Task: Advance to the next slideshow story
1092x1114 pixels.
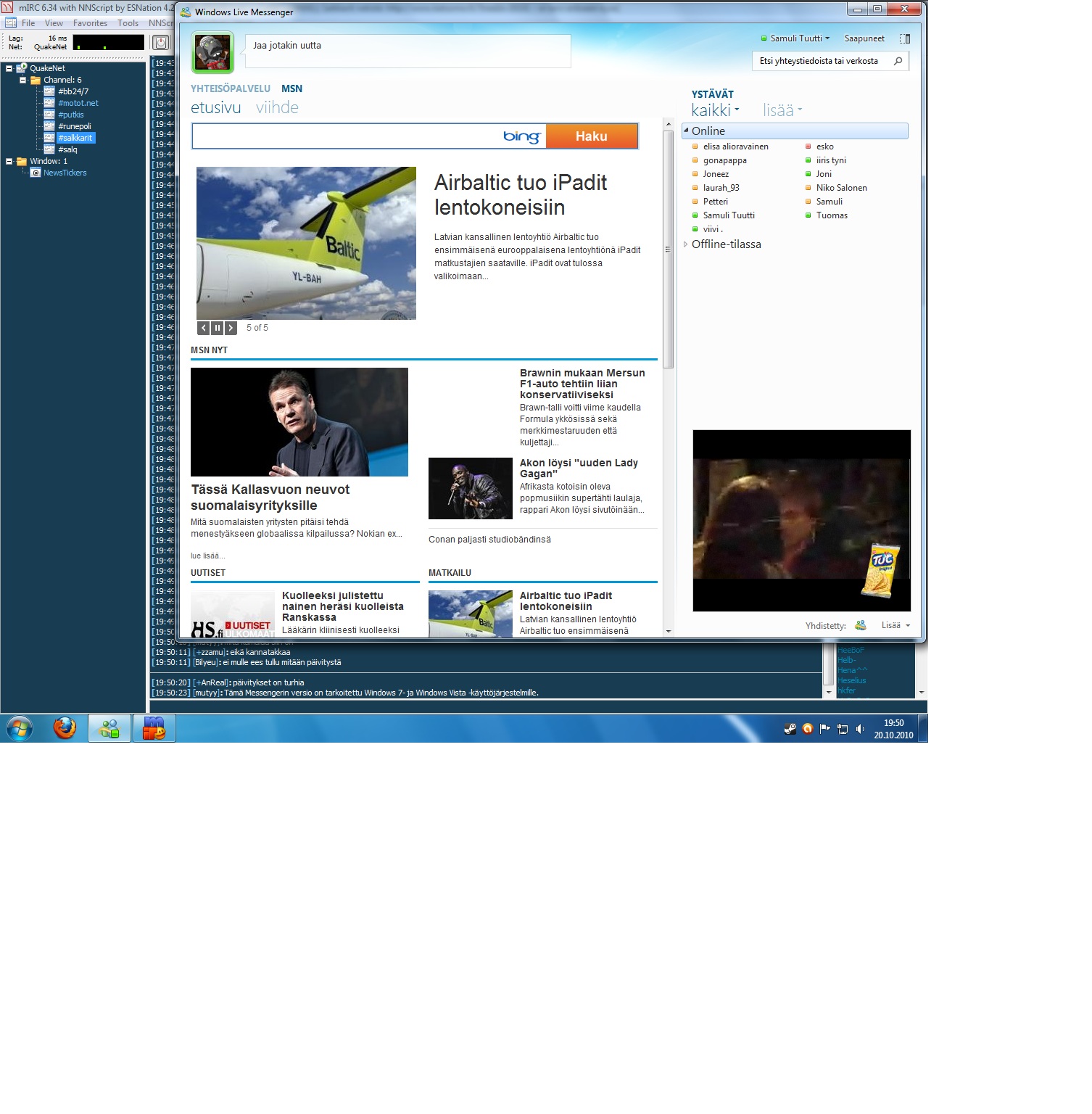Action: click(x=231, y=328)
